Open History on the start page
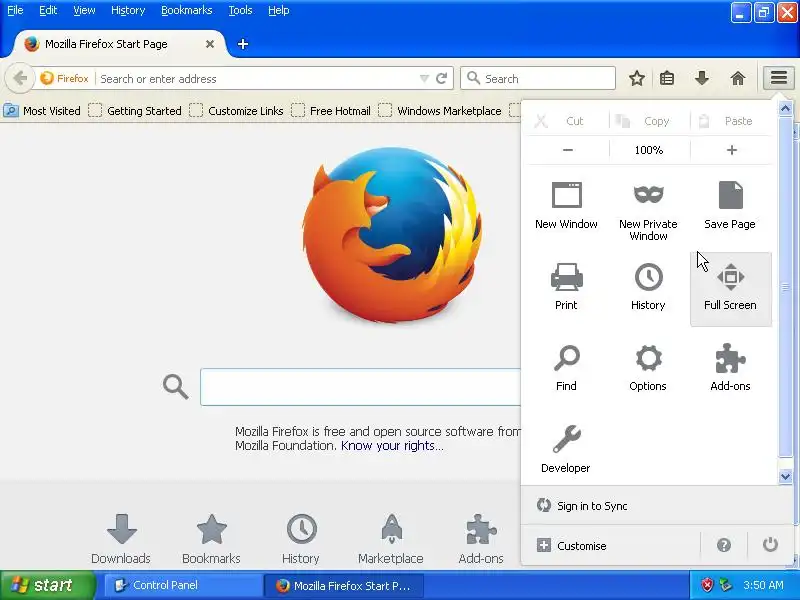The image size is (800, 600). click(x=301, y=539)
